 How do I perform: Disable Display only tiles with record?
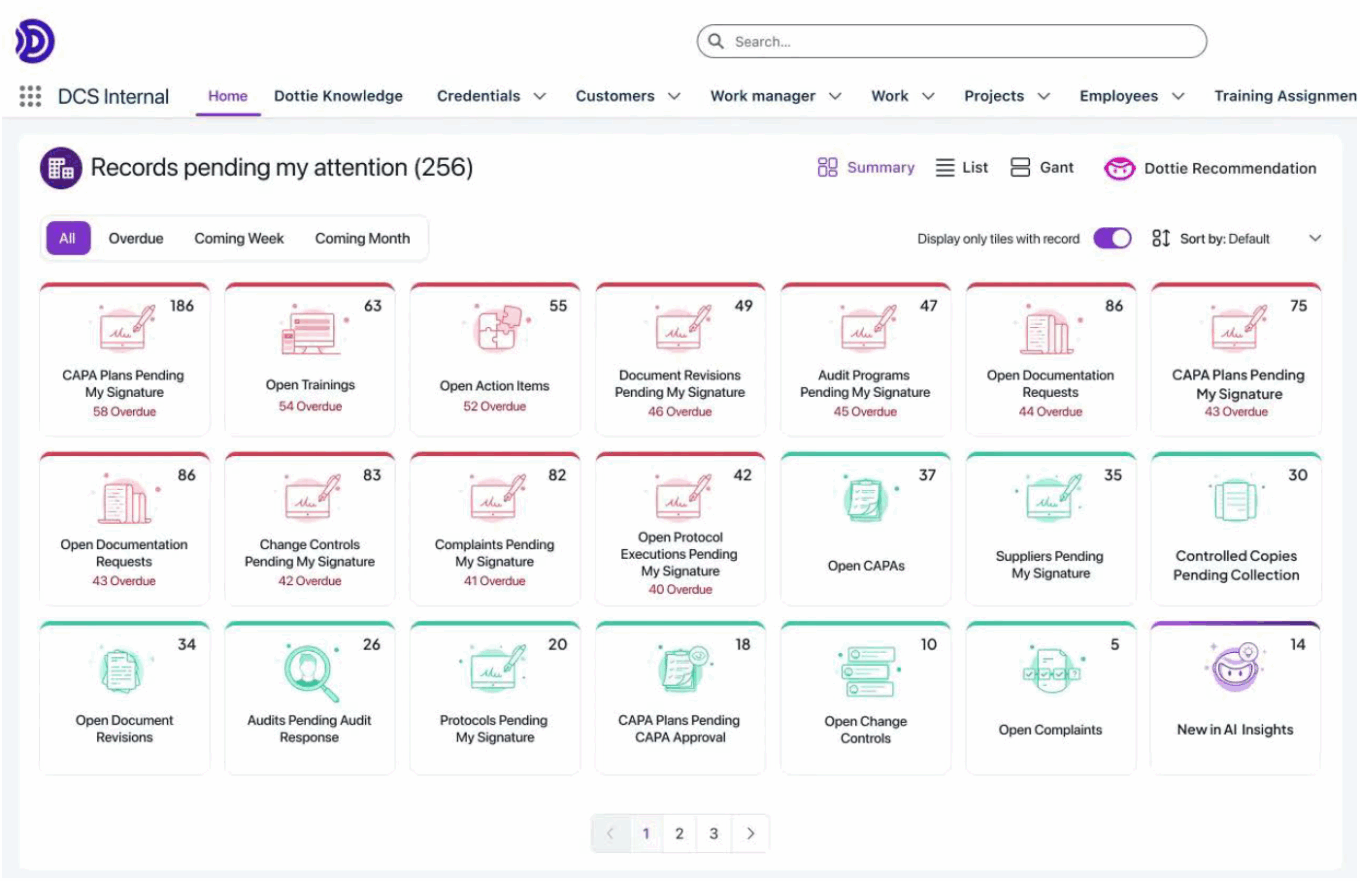coord(1112,239)
